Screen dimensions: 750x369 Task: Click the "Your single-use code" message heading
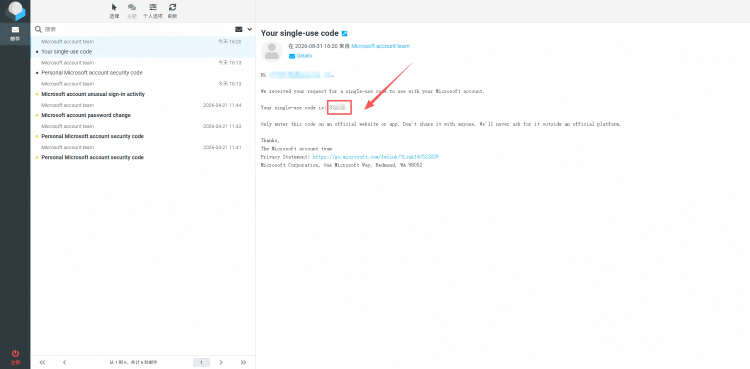point(300,34)
